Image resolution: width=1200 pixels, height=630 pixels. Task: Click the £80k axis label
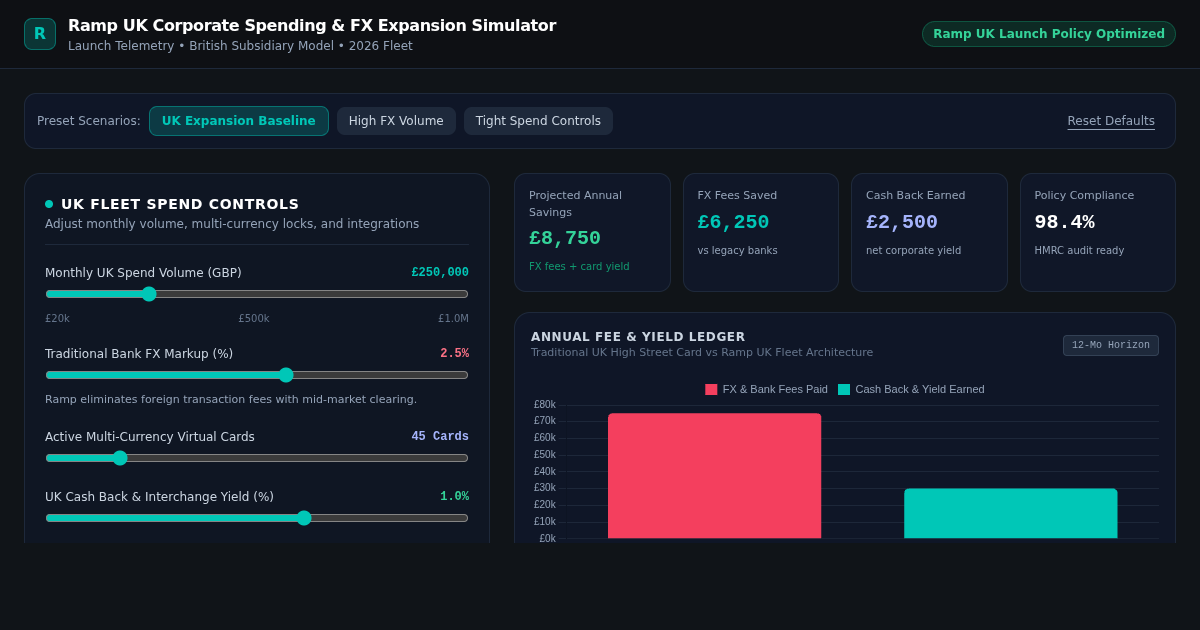click(x=545, y=405)
